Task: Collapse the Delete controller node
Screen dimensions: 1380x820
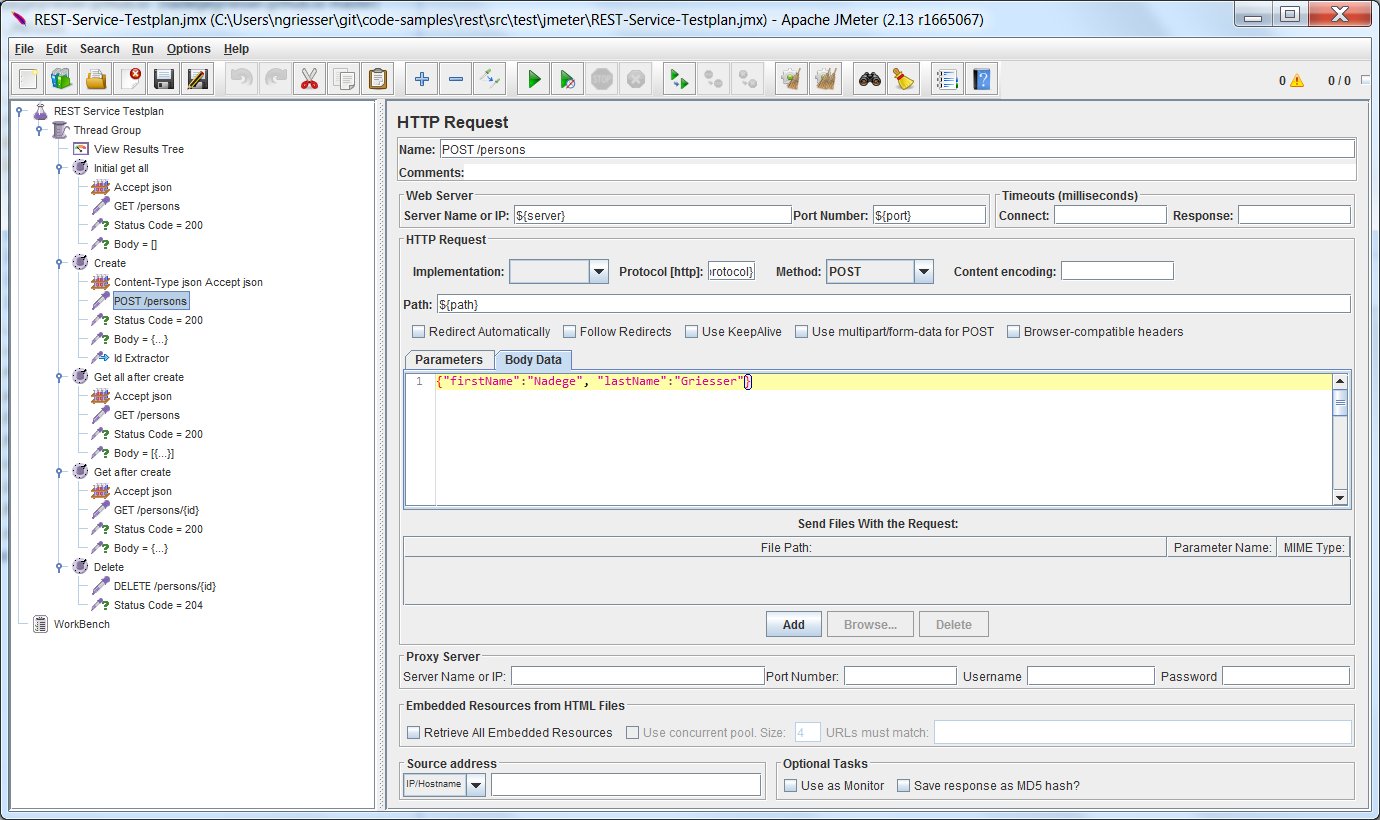Action: (x=59, y=567)
